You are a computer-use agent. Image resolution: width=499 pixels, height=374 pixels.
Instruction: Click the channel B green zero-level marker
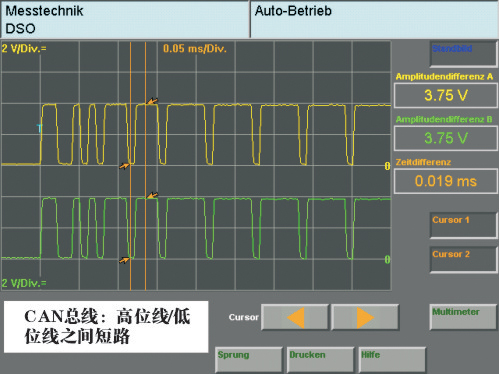tap(387, 259)
